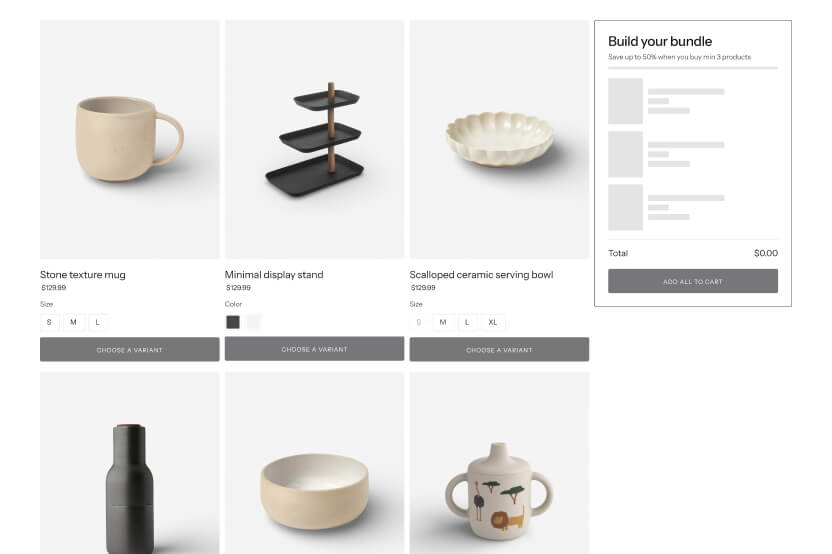Select size S for Stone texture mug
The image size is (832, 554).
[x=49, y=322]
